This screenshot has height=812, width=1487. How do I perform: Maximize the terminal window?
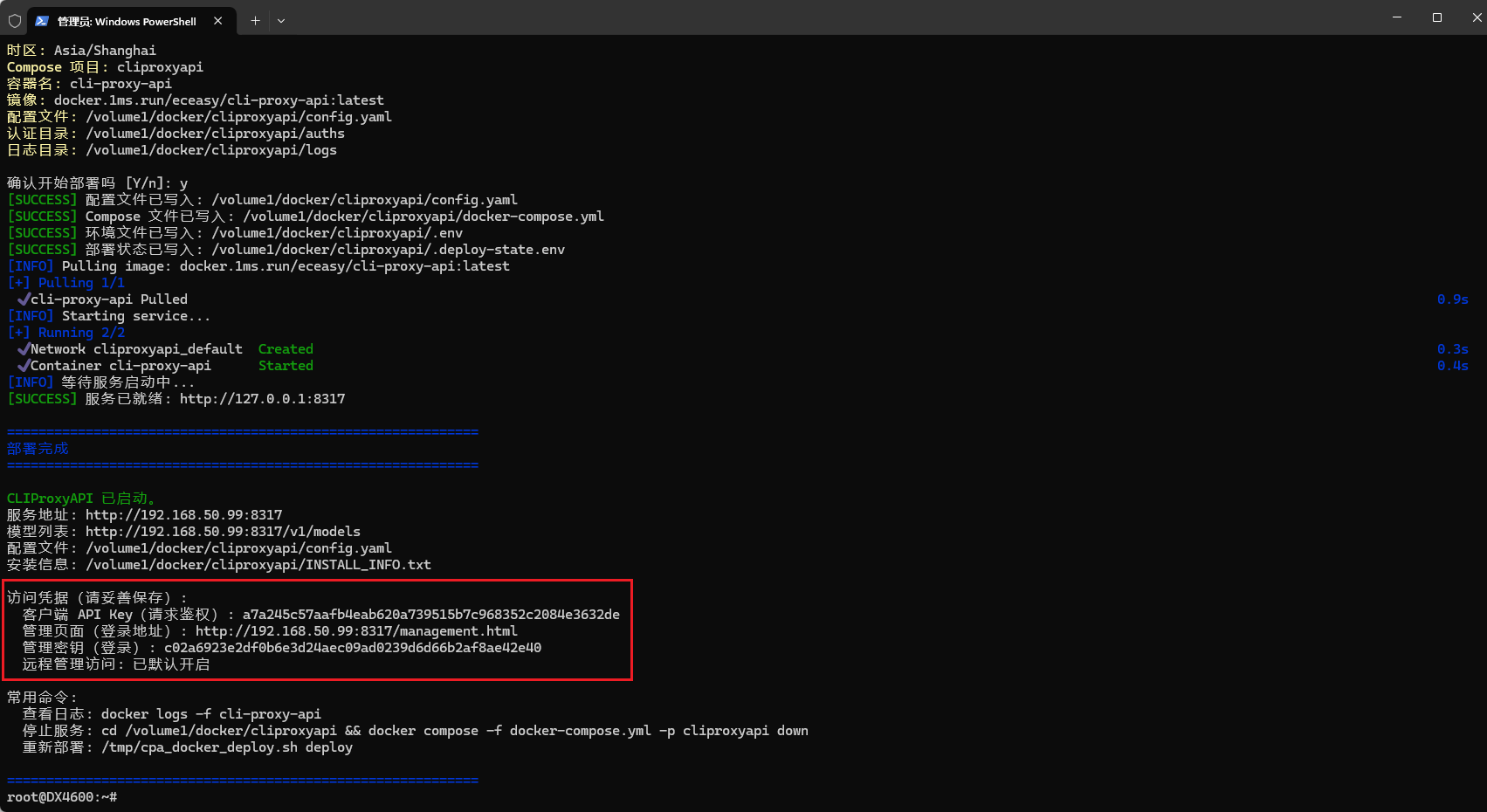1437,17
